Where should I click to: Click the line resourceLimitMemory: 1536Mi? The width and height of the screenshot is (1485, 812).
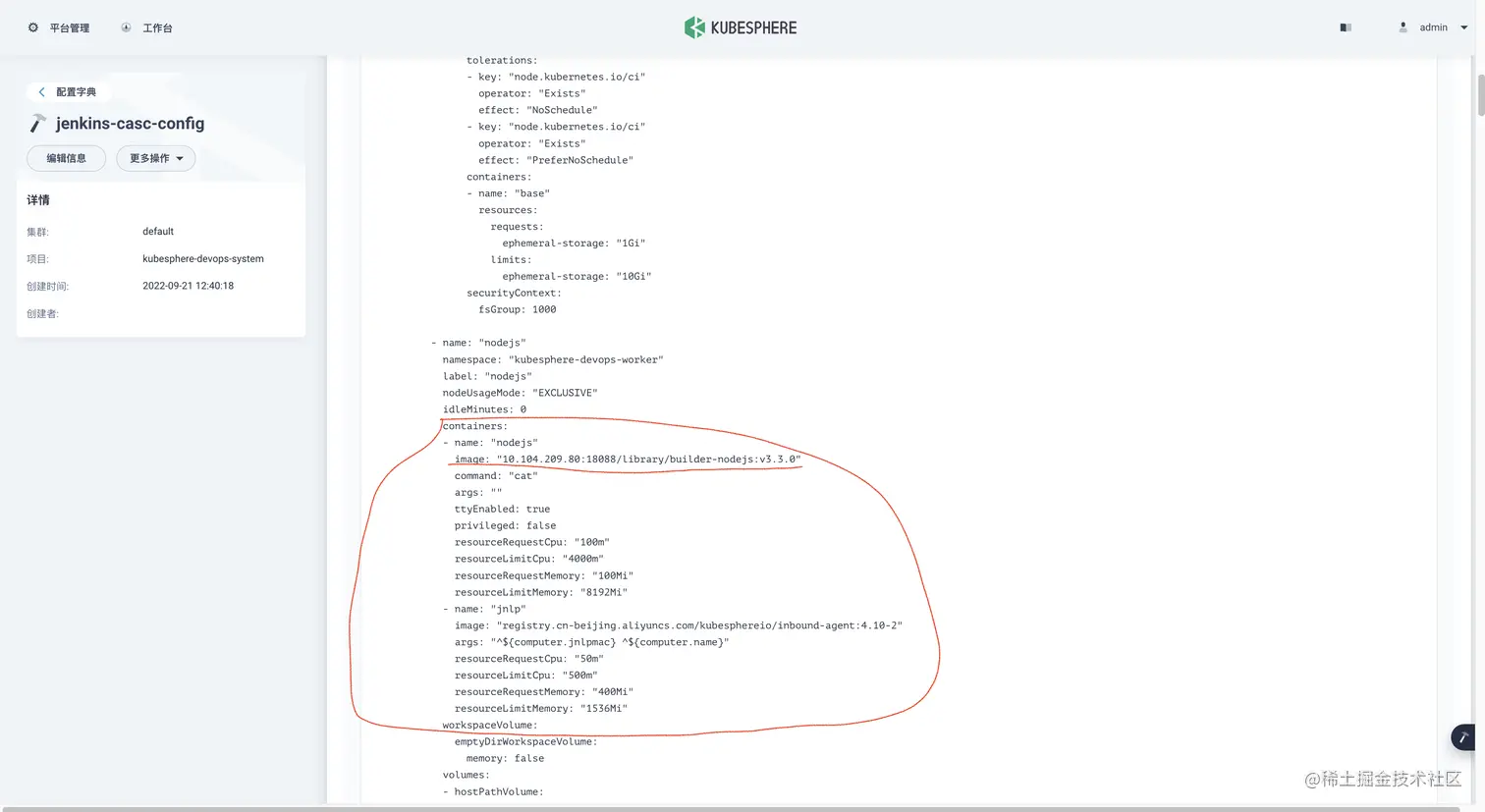540,708
